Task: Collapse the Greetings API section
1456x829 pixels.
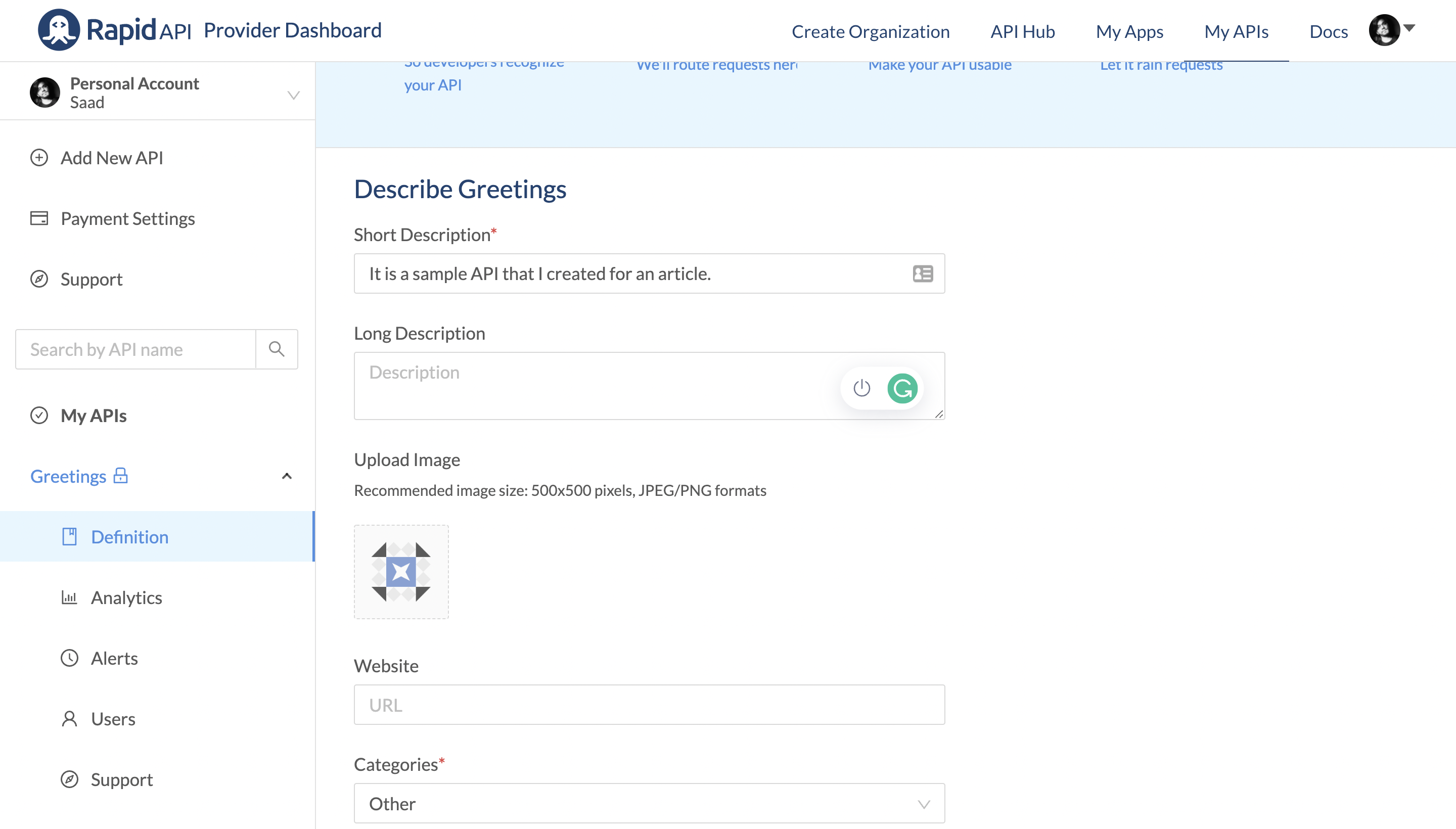Action: (x=287, y=476)
